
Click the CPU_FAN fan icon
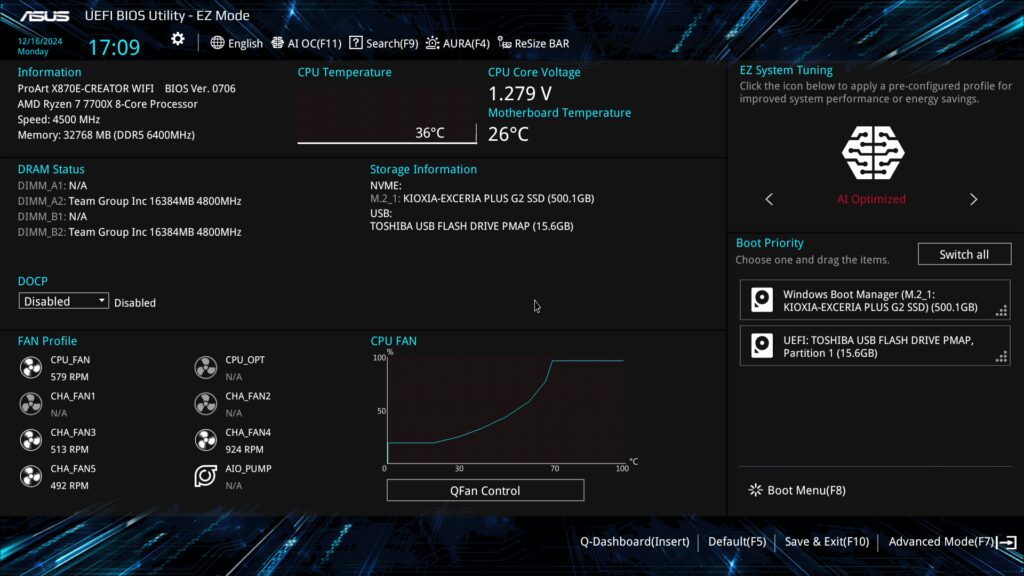pyautogui.click(x=30, y=368)
